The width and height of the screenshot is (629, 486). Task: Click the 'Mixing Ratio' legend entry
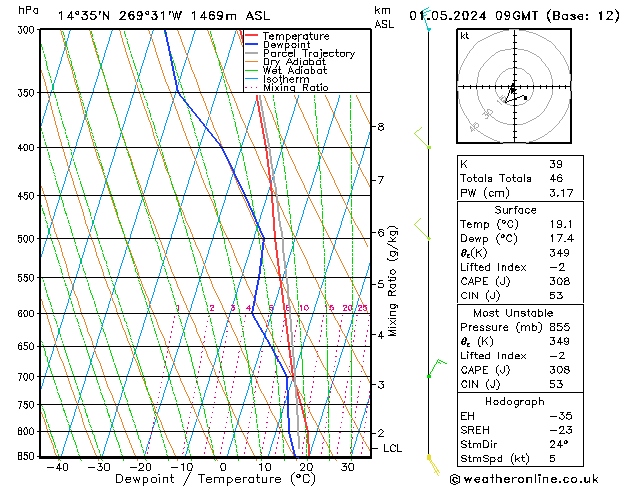pos(296,87)
